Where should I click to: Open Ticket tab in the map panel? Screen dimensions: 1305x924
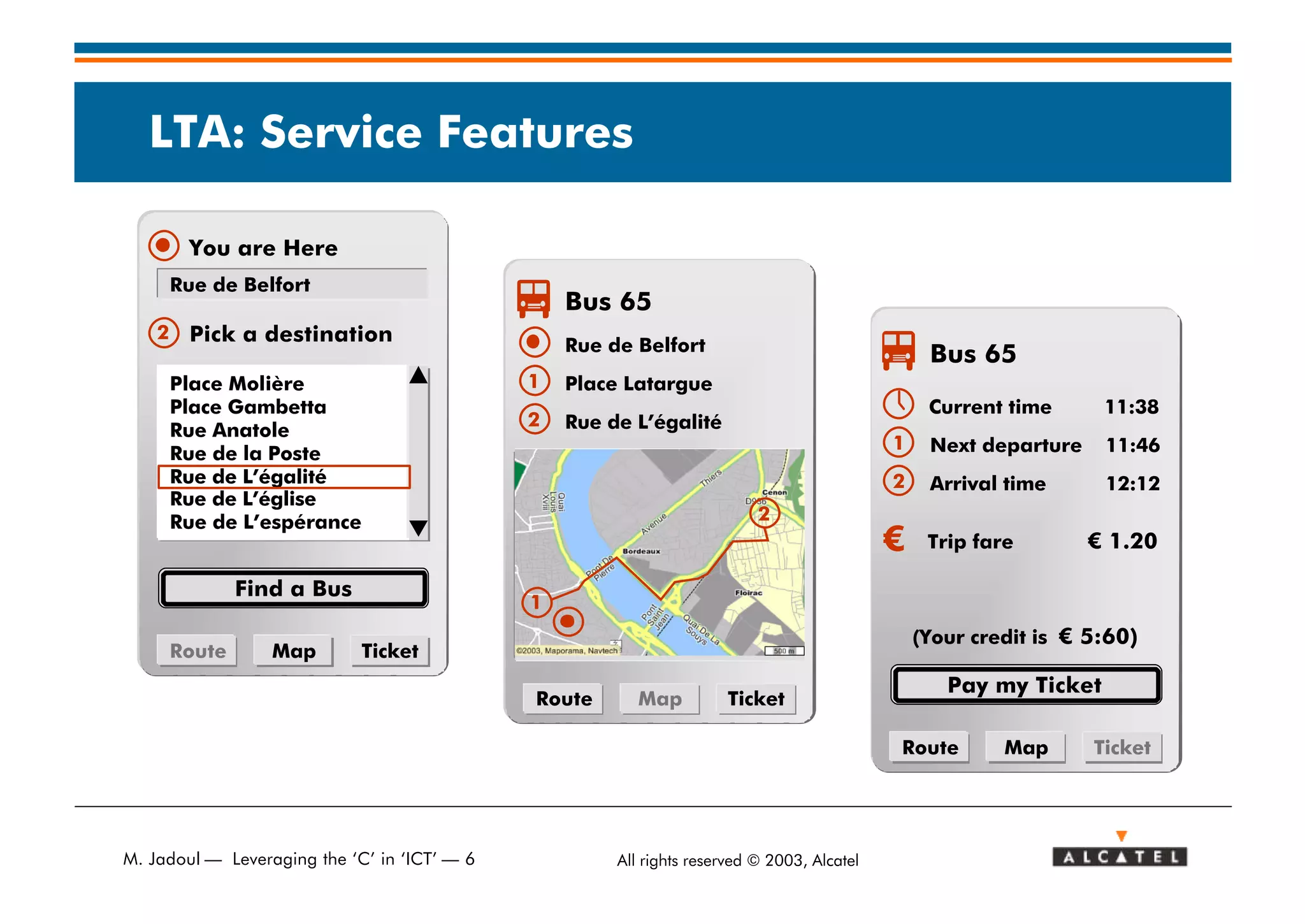756,698
